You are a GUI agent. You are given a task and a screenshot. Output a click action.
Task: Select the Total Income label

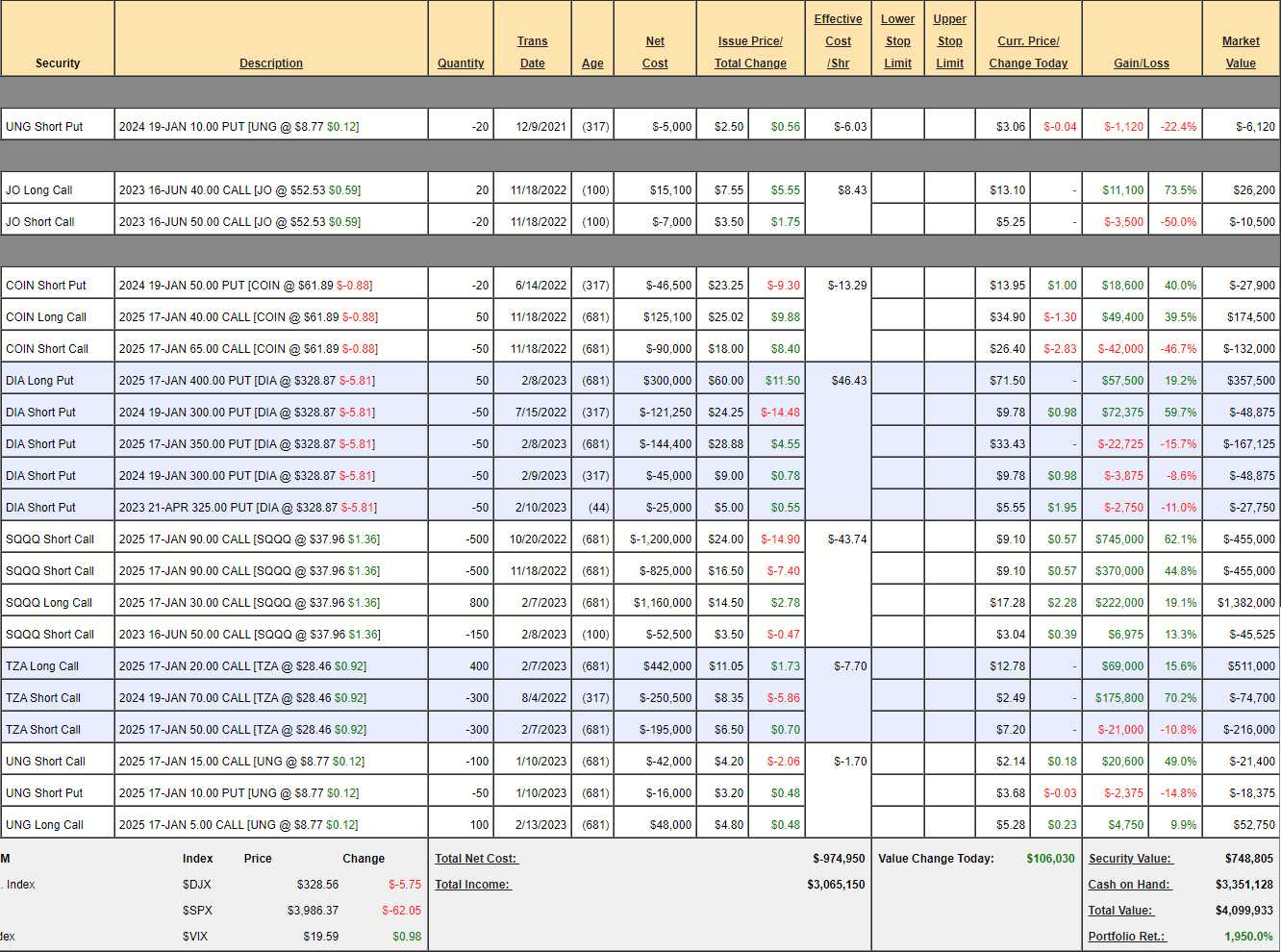[x=472, y=885]
